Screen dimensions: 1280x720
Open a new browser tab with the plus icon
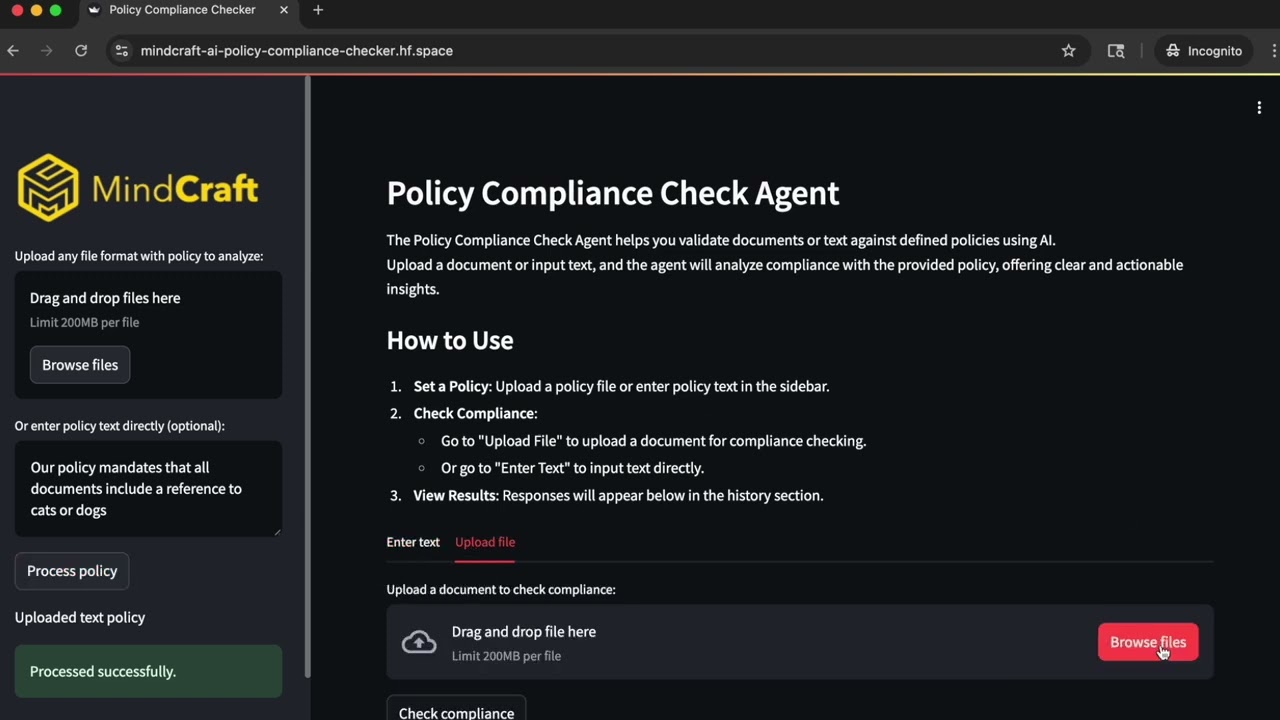[x=318, y=10]
